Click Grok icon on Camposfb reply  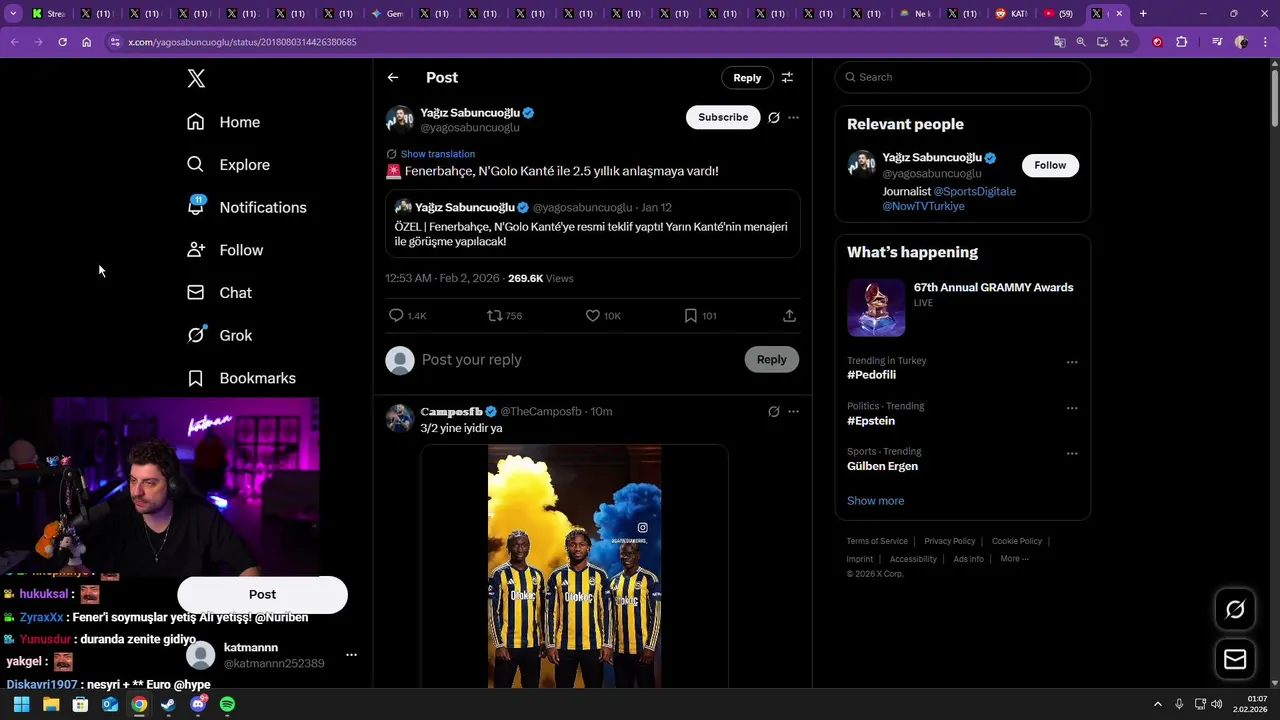pos(774,411)
